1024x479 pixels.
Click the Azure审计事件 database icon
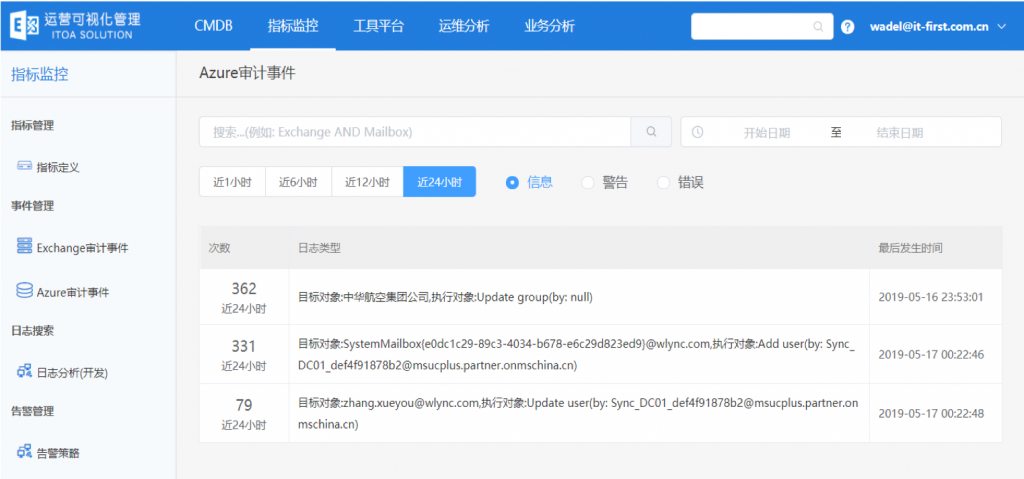[x=24, y=290]
